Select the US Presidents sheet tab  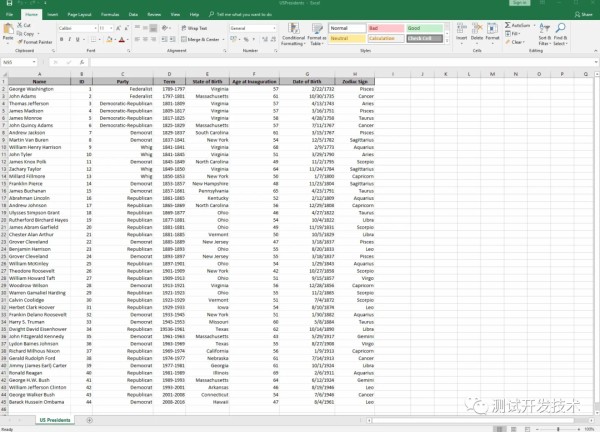pos(55,420)
